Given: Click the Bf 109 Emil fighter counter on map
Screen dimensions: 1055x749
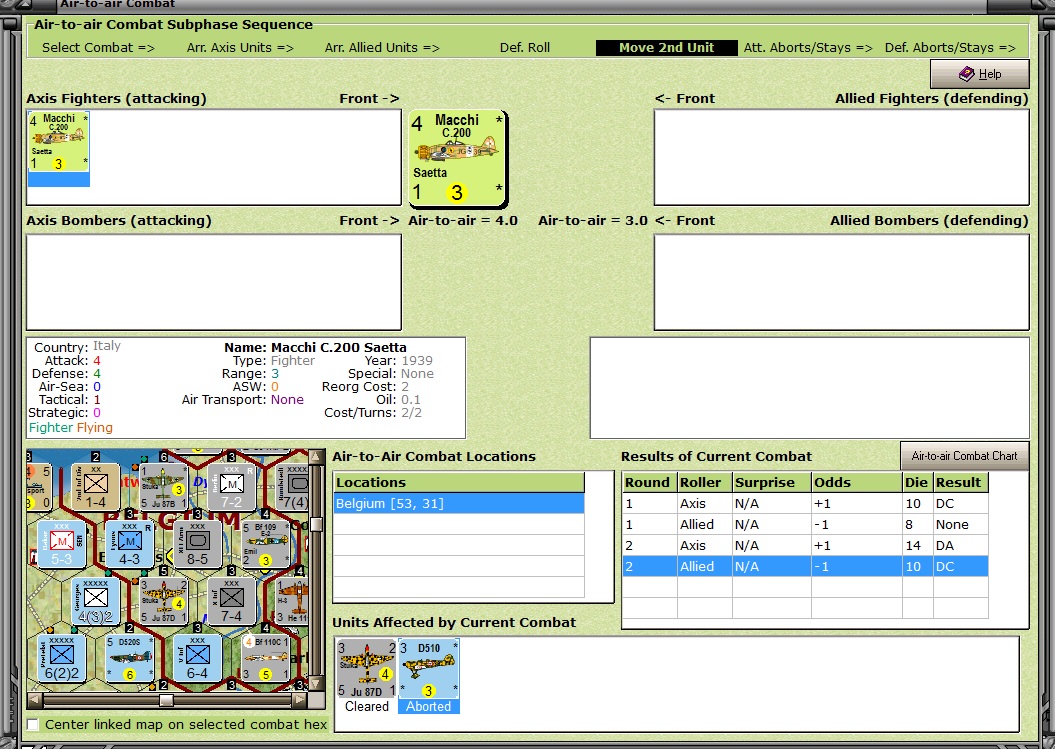Looking at the screenshot, I should 265,544.
